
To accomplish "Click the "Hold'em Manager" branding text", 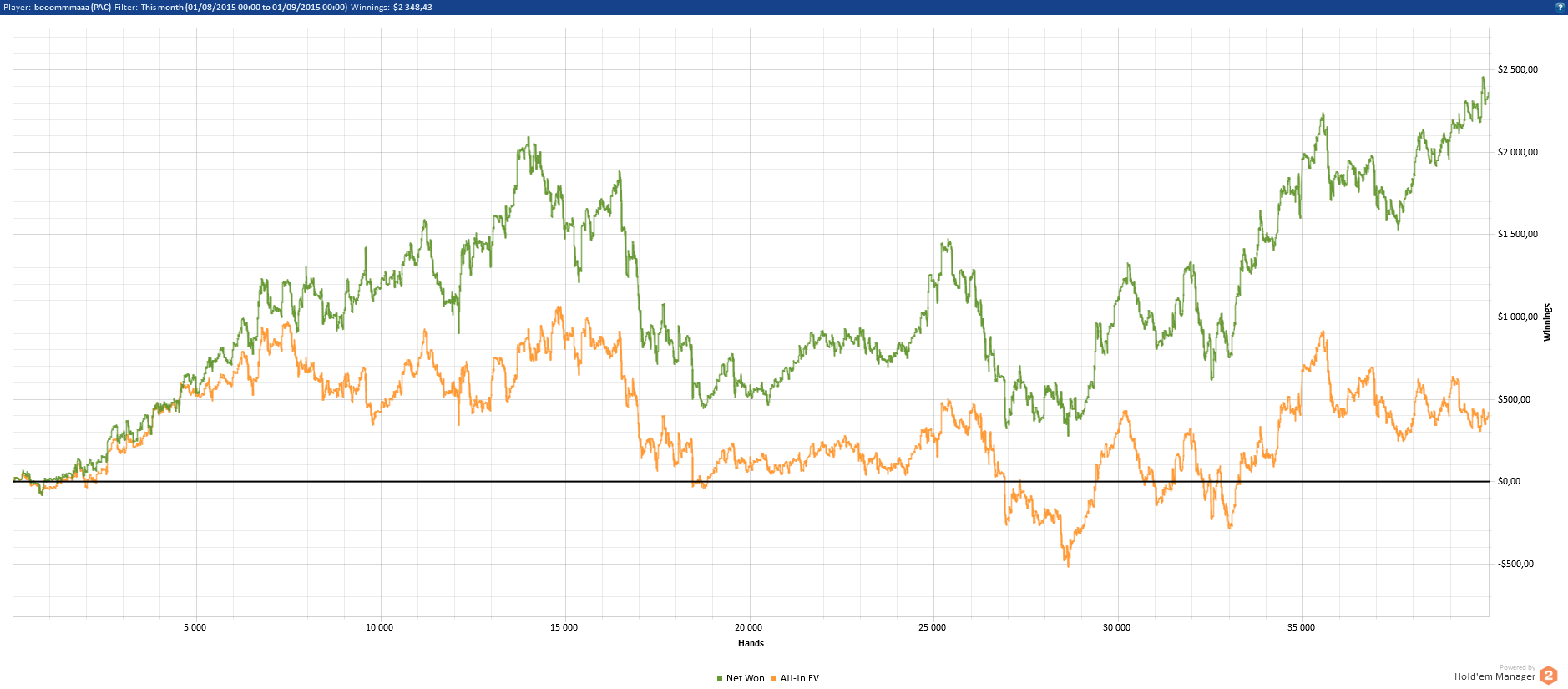I will pyautogui.click(x=1495, y=676).
